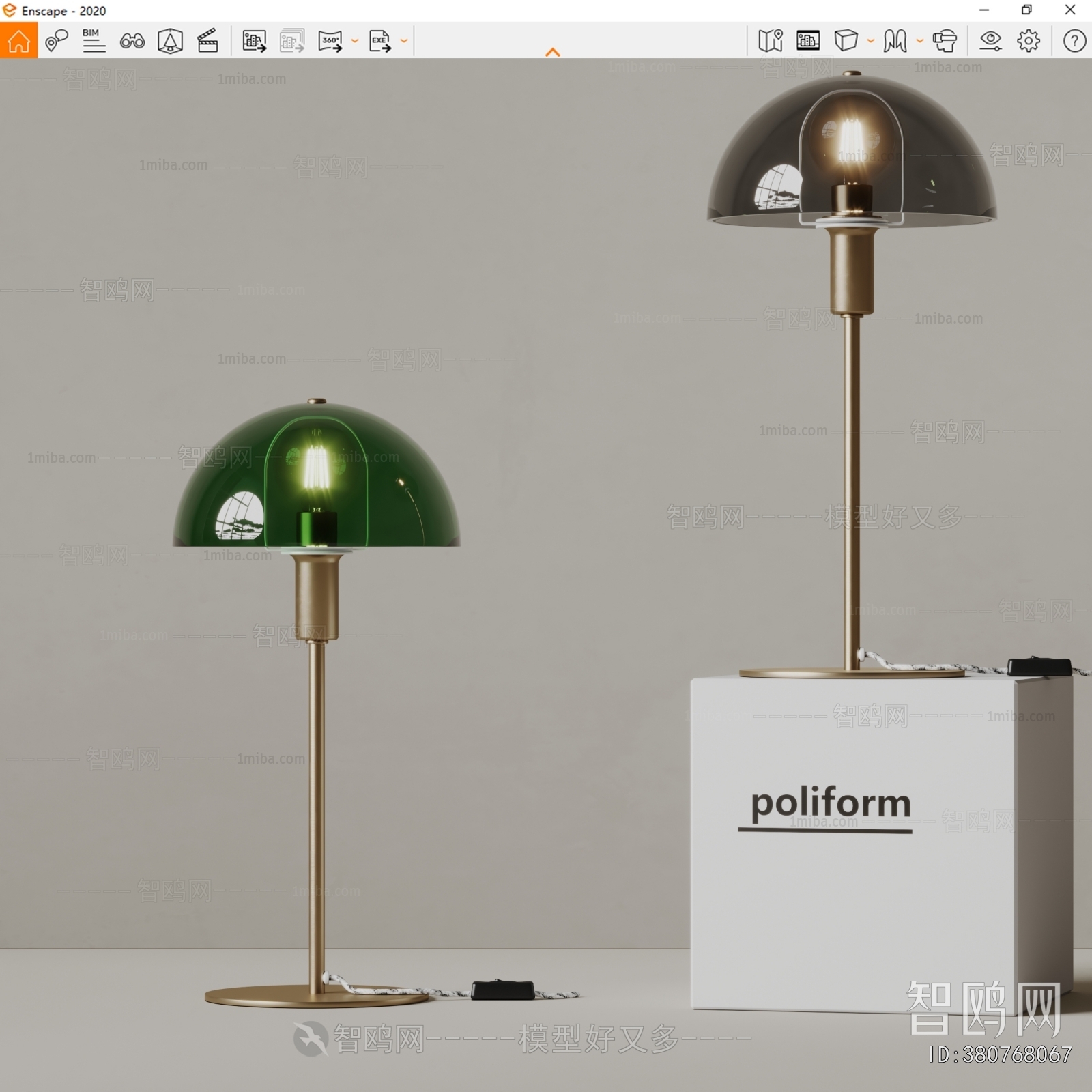Click the Fly/Walk navigation mode icon
This screenshot has width=1092, height=1092.
(895, 41)
